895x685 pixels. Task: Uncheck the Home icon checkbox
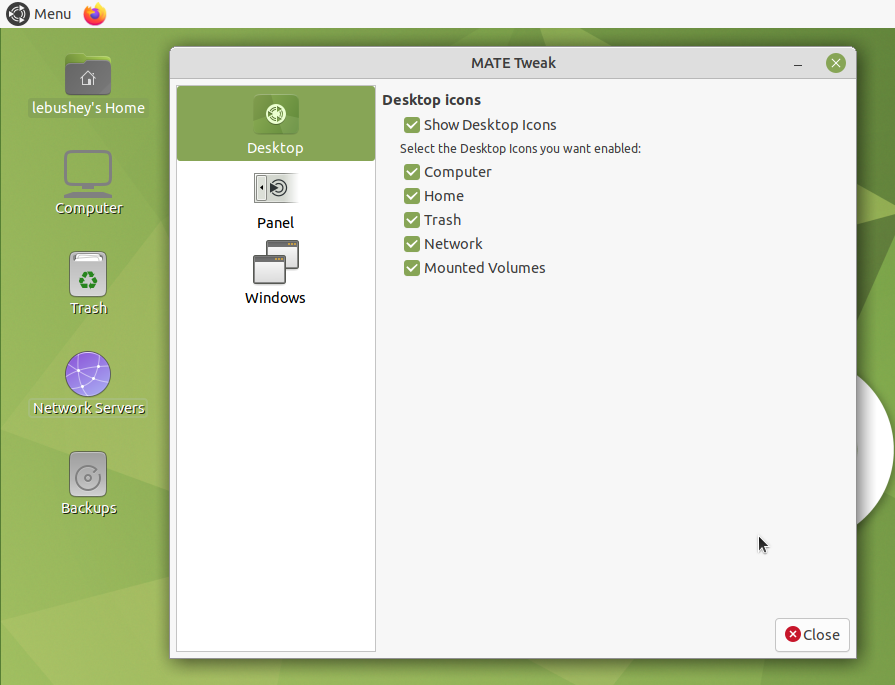click(x=412, y=196)
